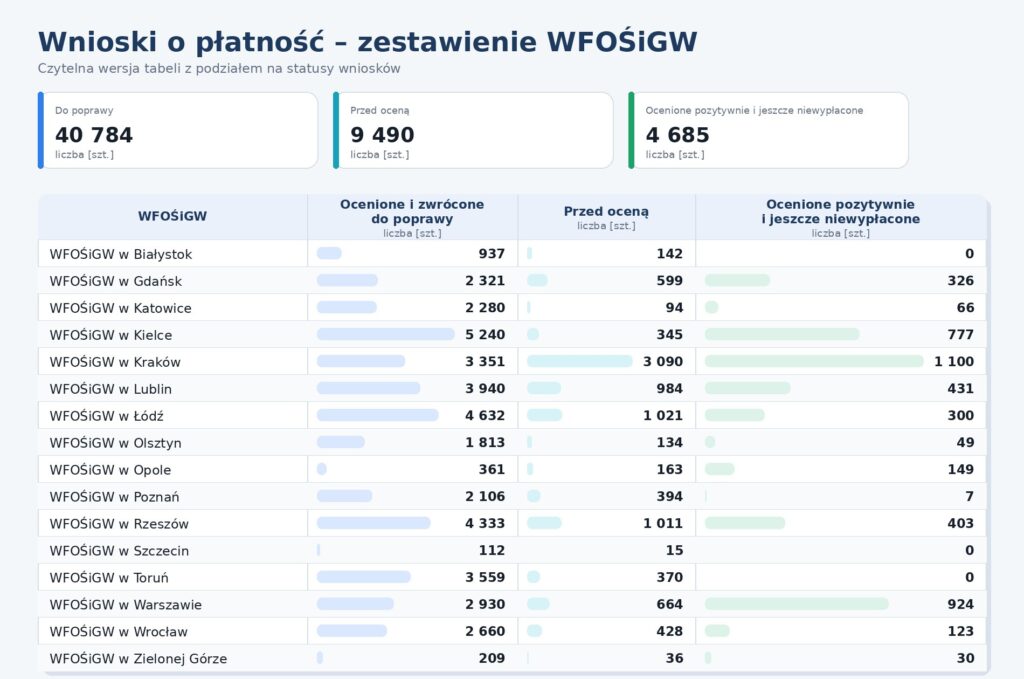Click value 924 in Warszawie row

pyautogui.click(x=961, y=604)
